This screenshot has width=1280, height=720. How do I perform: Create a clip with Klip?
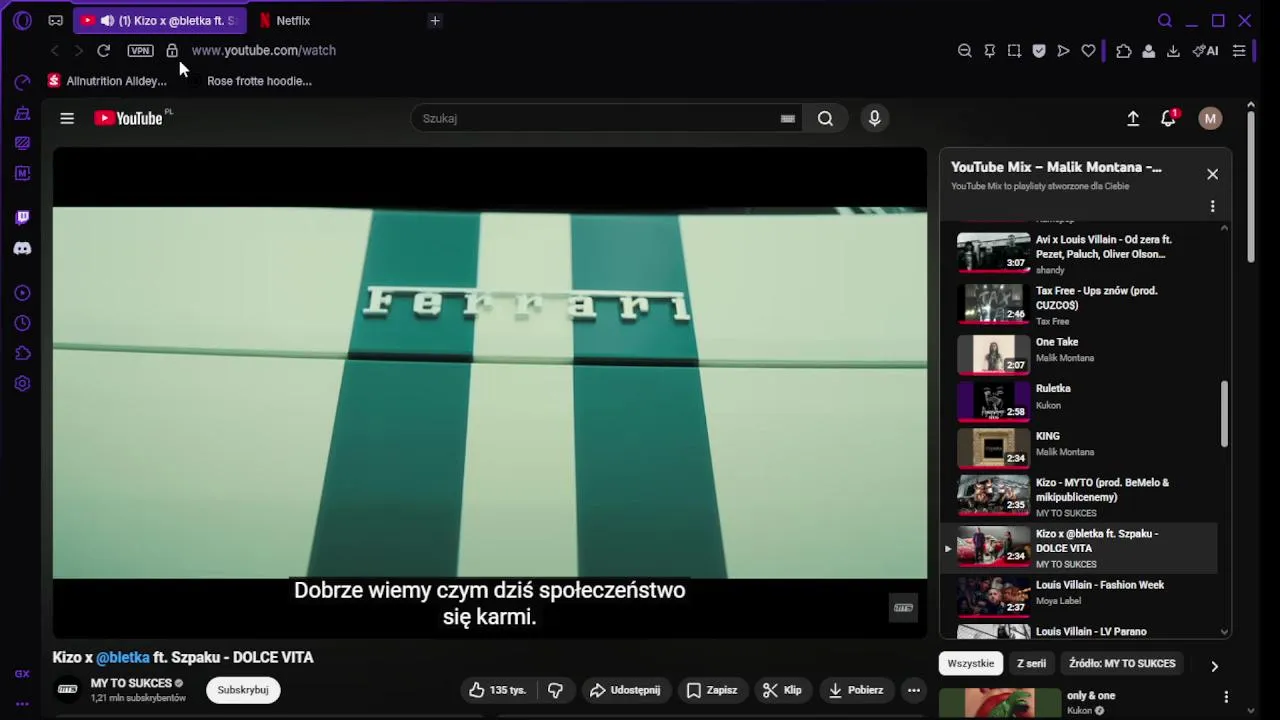pyautogui.click(x=782, y=690)
